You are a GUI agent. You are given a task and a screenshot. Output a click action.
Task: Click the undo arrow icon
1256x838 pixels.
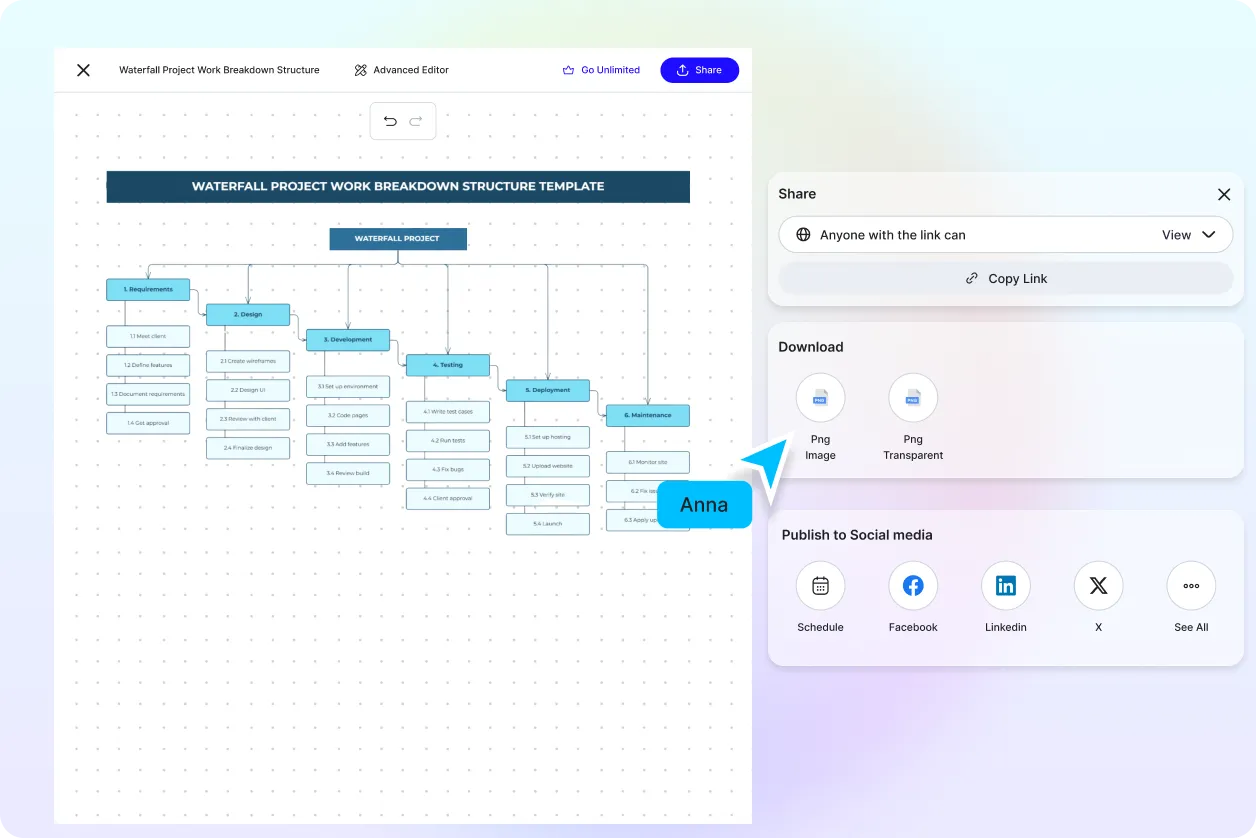pyautogui.click(x=390, y=121)
